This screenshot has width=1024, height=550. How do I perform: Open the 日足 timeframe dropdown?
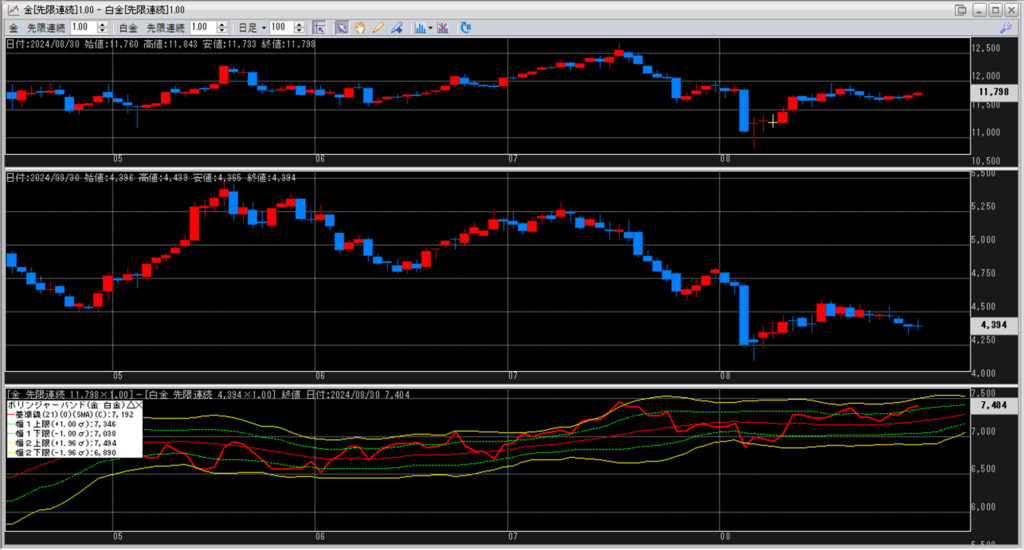tap(248, 27)
